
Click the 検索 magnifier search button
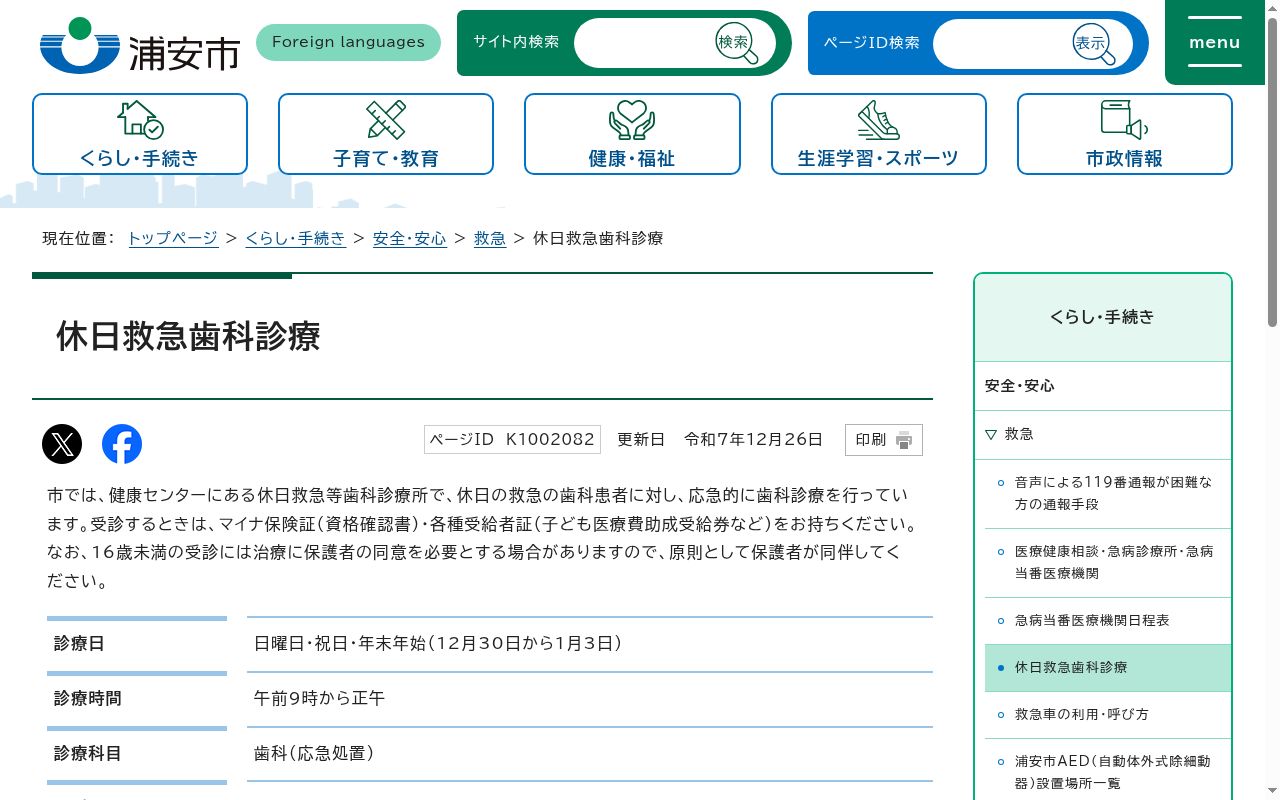(x=737, y=43)
